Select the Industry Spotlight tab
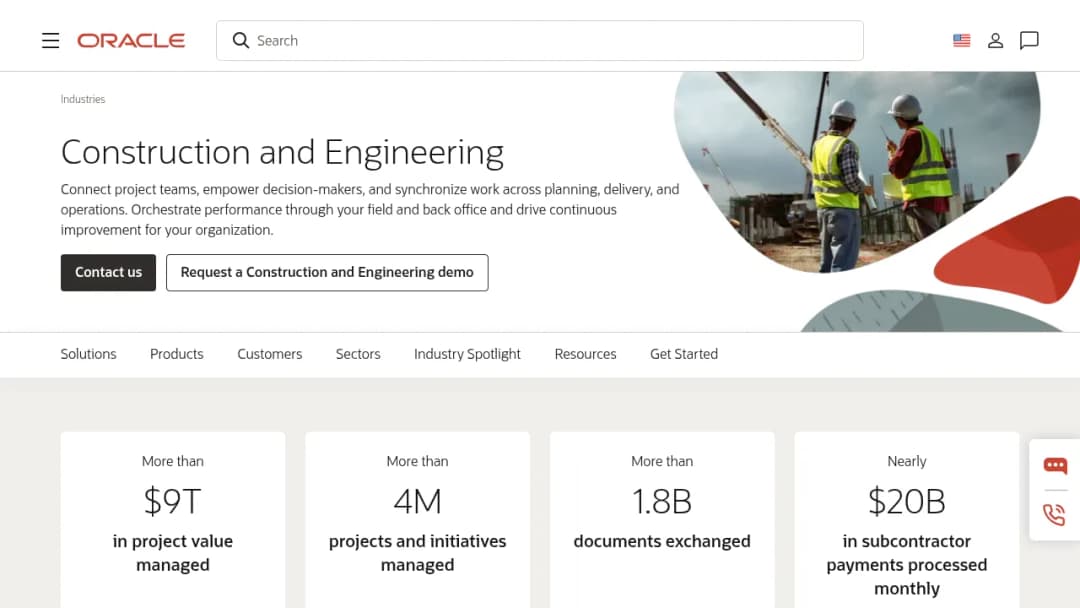Viewport: 1080px width, 608px height. click(x=467, y=354)
